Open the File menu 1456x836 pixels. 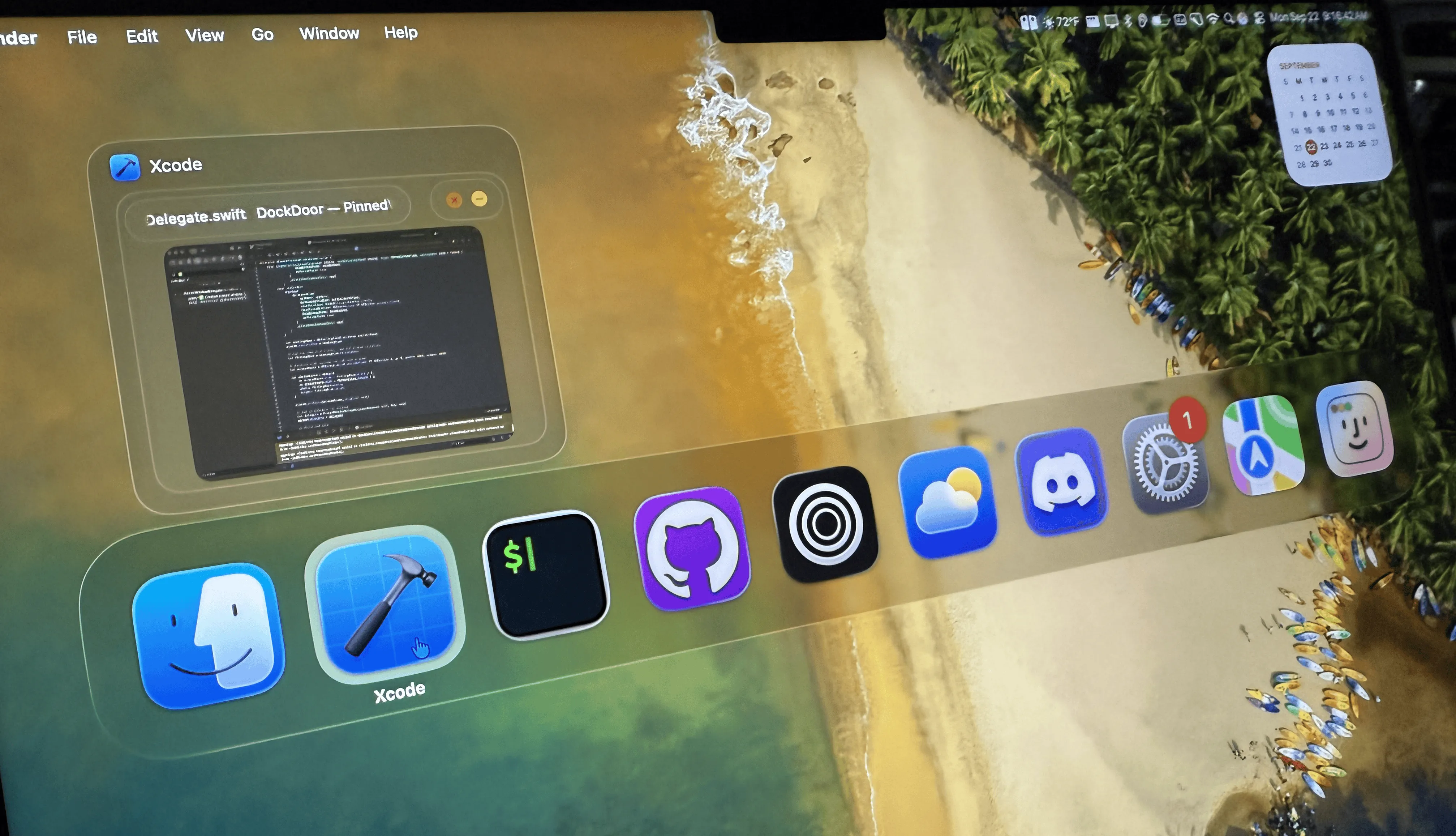pos(82,37)
